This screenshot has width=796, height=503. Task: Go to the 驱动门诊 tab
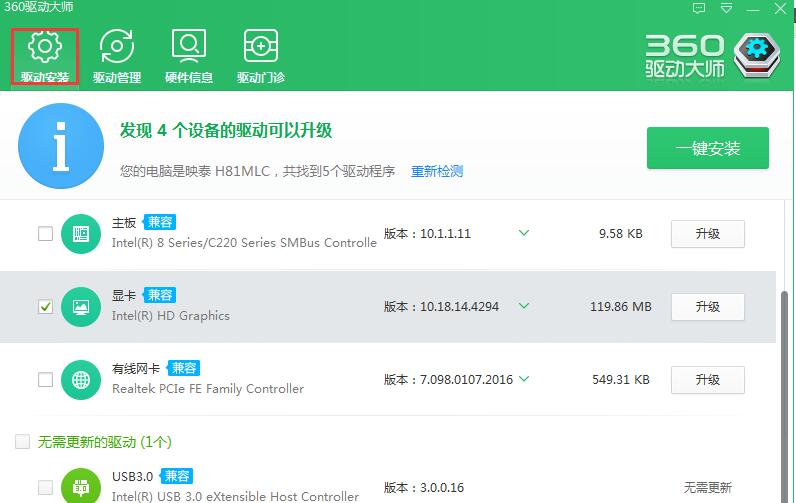[260, 56]
